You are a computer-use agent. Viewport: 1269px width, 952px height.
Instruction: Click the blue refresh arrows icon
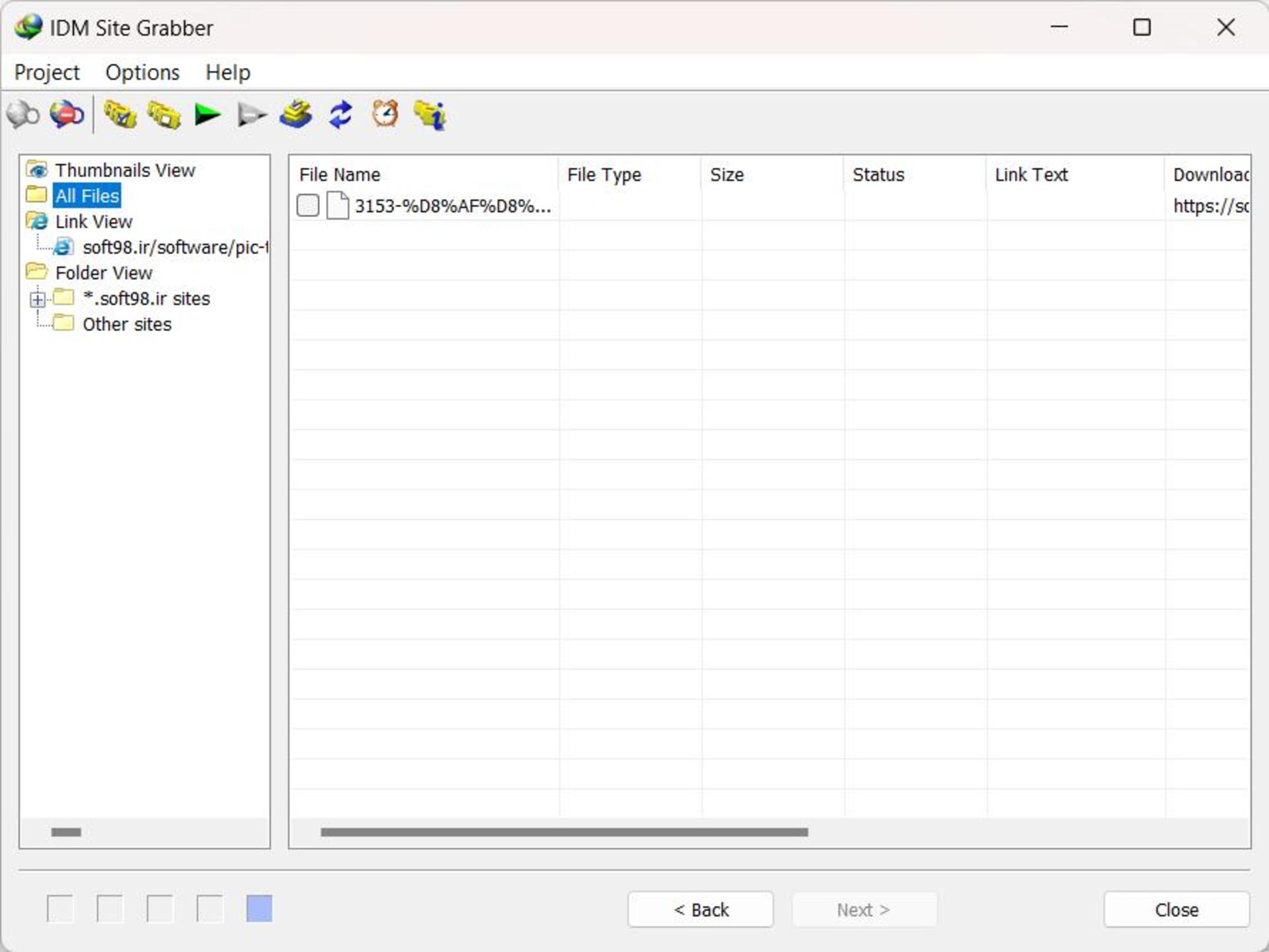(340, 115)
